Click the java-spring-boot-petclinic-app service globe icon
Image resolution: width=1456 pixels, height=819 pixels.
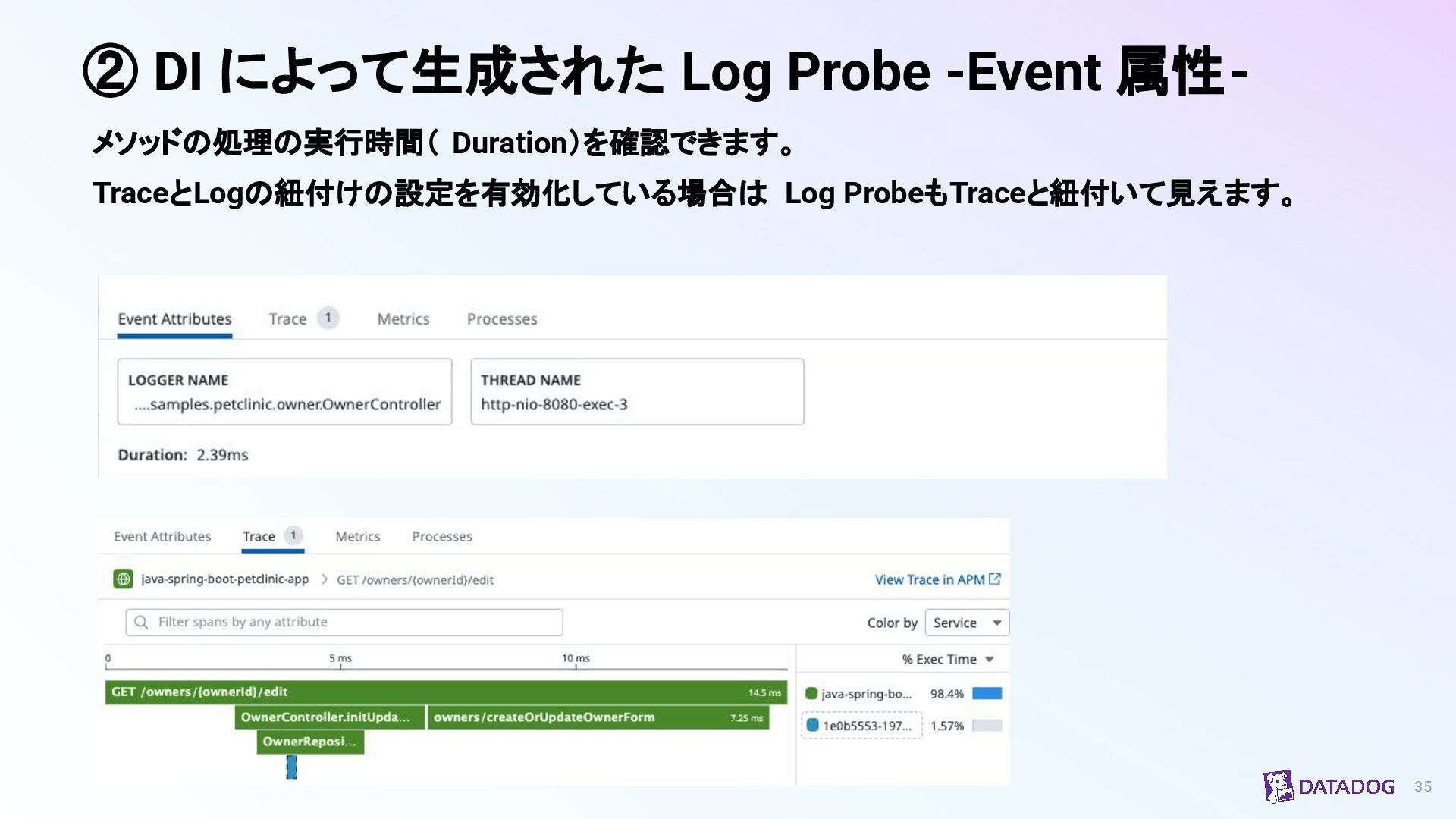[123, 579]
